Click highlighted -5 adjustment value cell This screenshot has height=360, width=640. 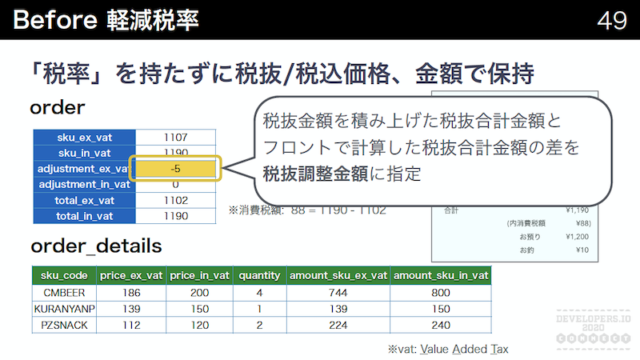click(x=176, y=169)
